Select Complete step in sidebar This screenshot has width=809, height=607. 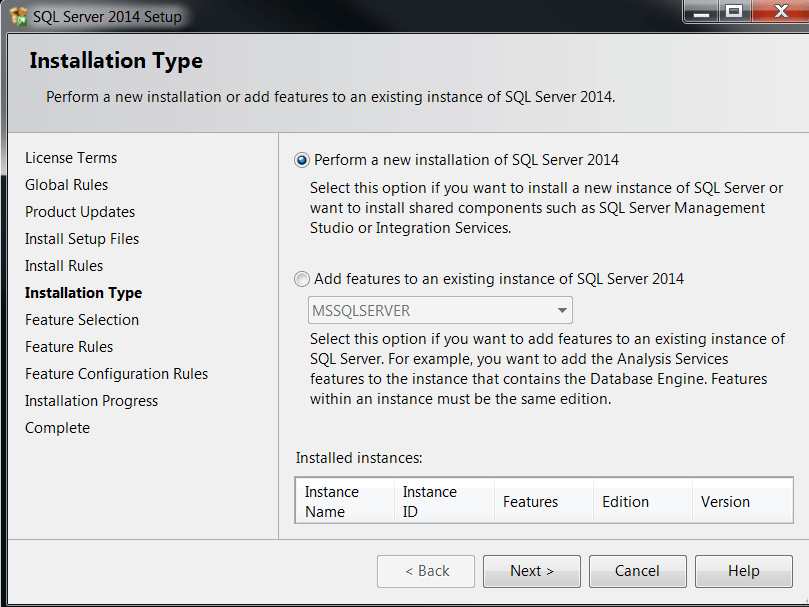pyautogui.click(x=57, y=428)
